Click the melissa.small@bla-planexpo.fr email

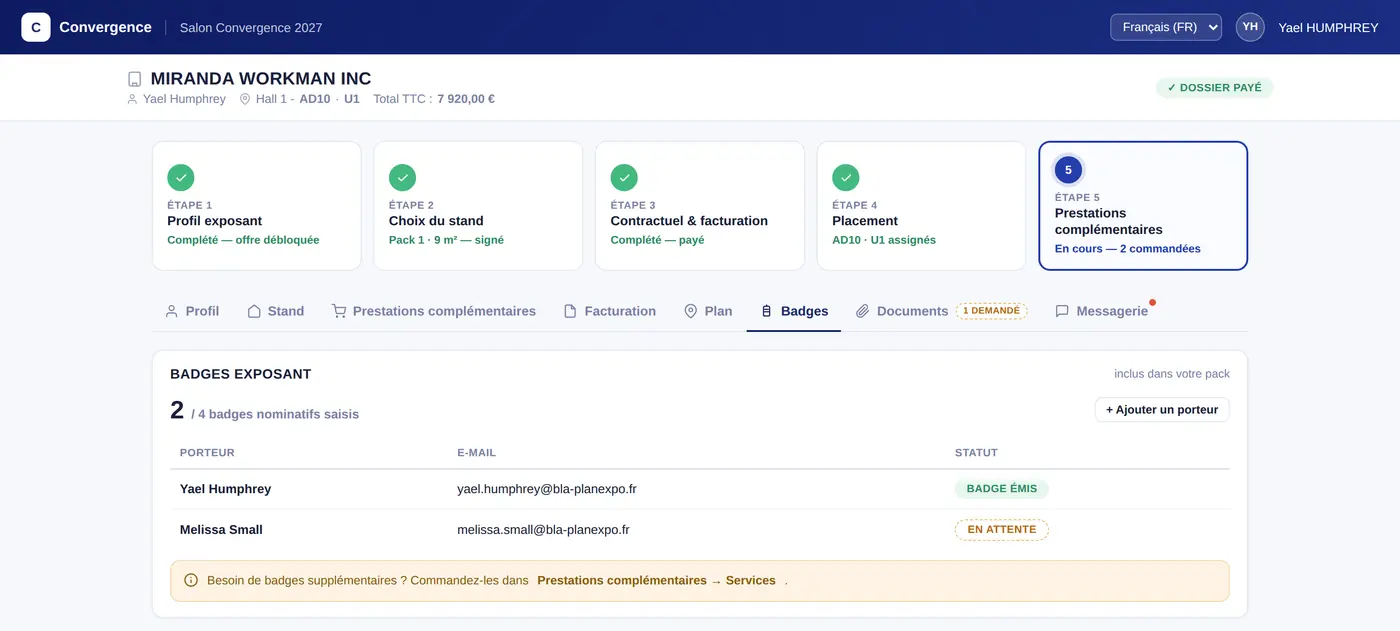[543, 530]
